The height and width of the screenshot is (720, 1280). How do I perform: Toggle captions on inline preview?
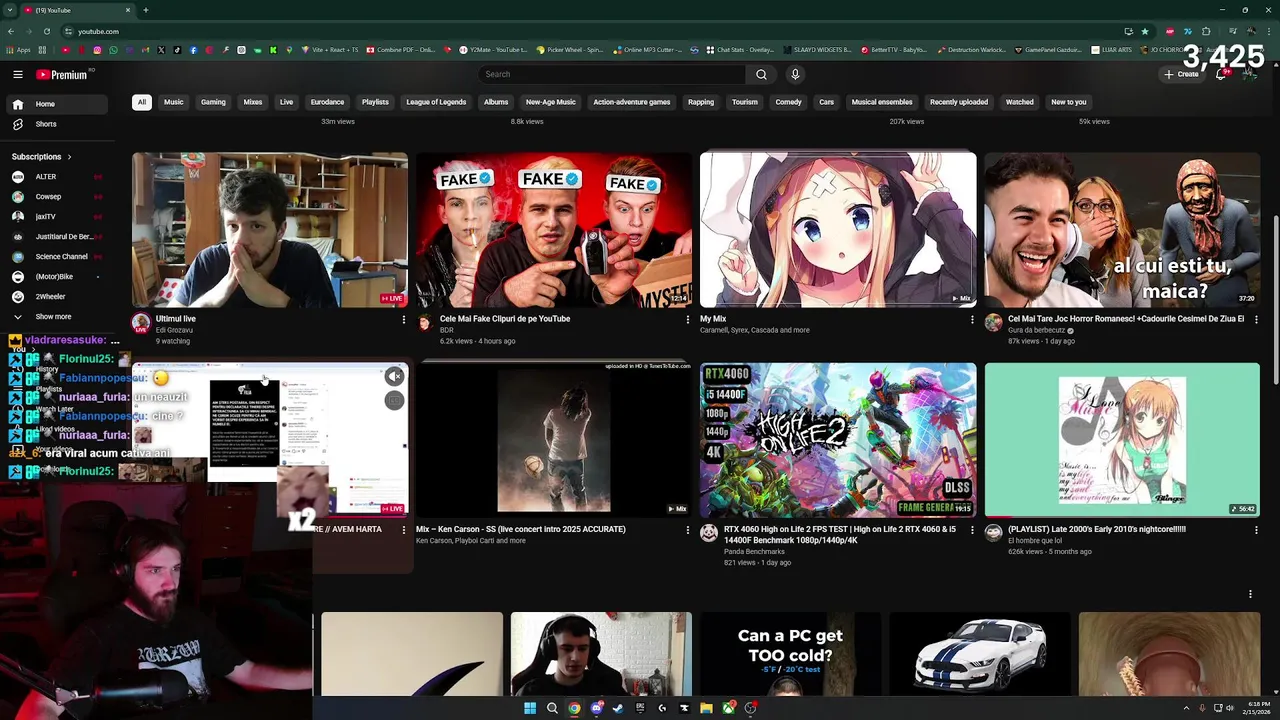(394, 401)
